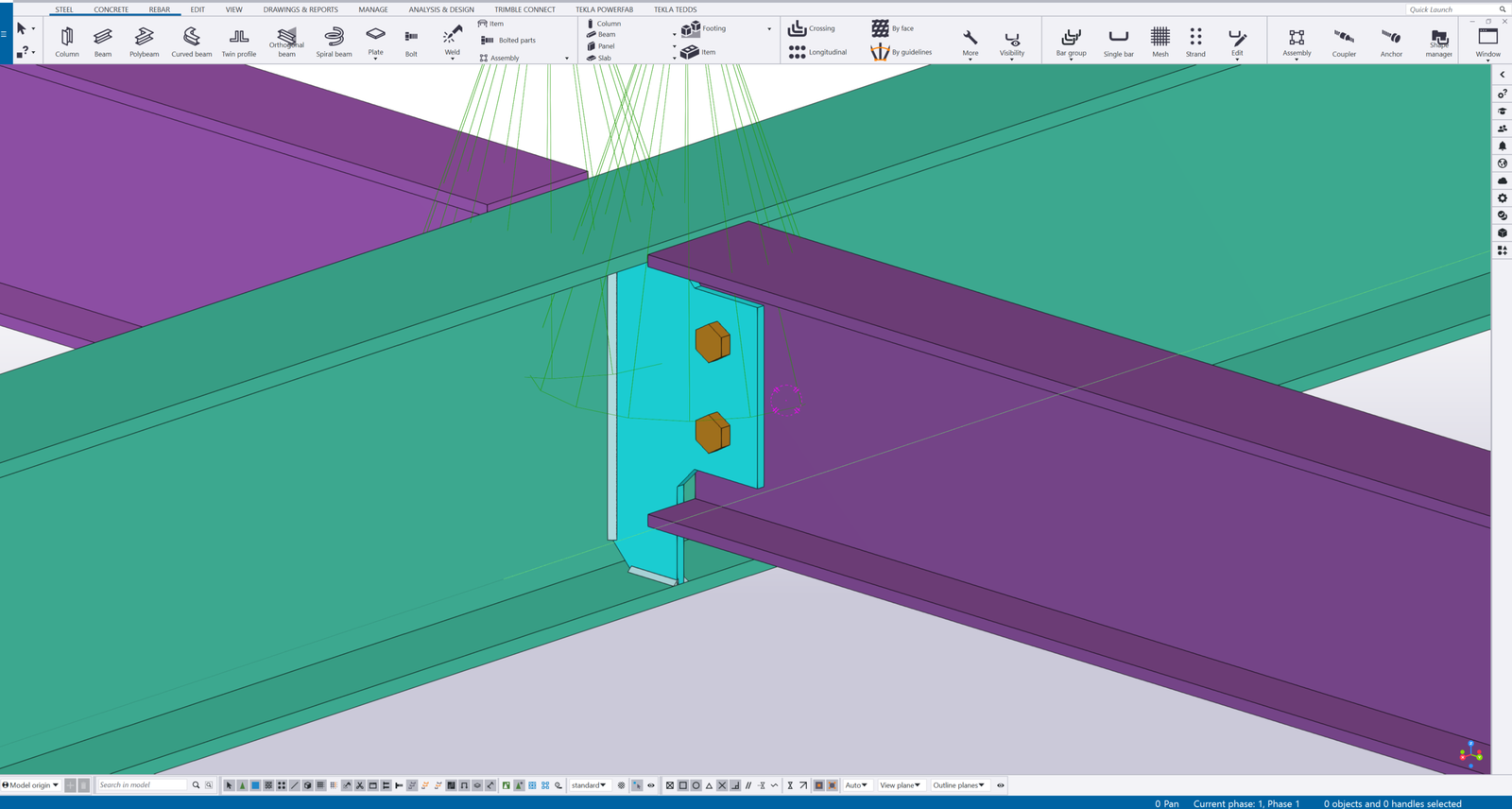Choose the Polybeam tool

144,42
